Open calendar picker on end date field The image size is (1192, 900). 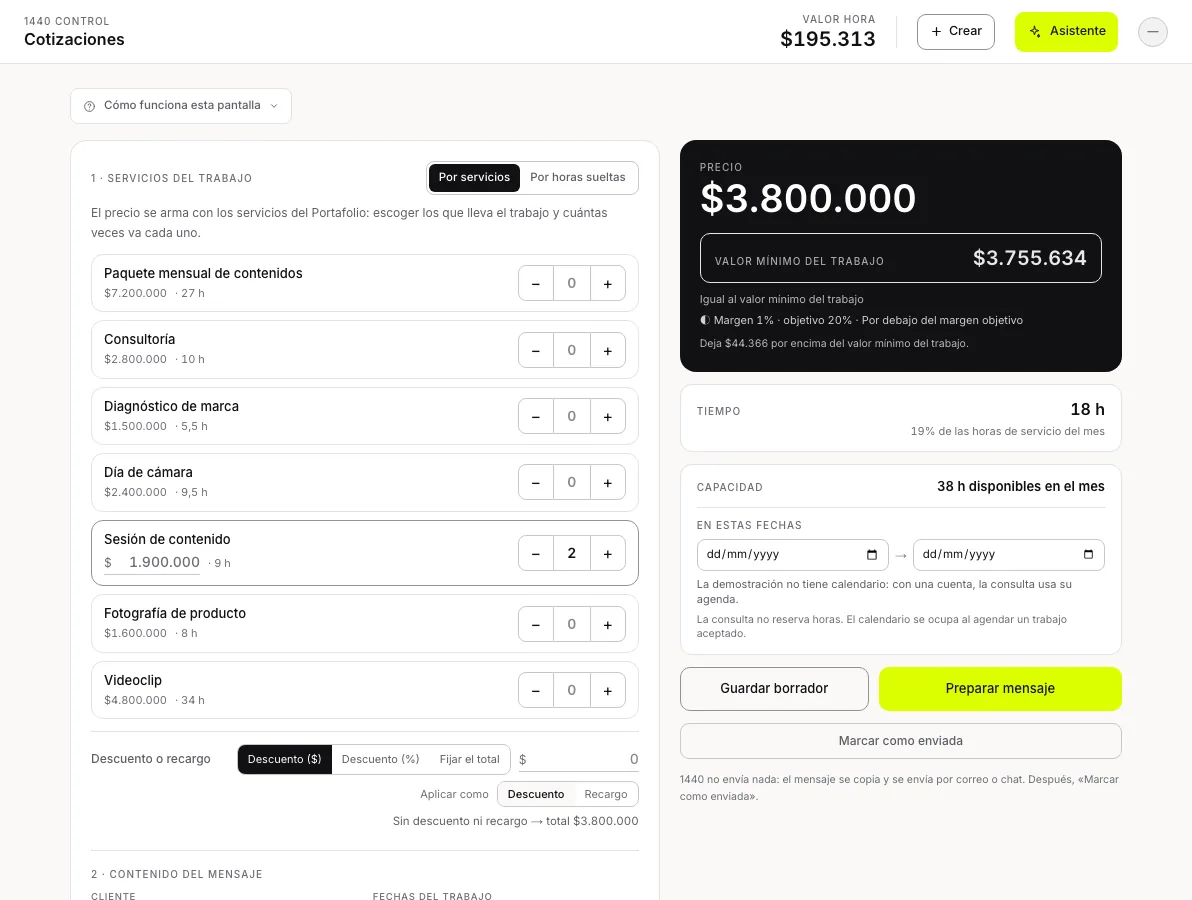1088,554
